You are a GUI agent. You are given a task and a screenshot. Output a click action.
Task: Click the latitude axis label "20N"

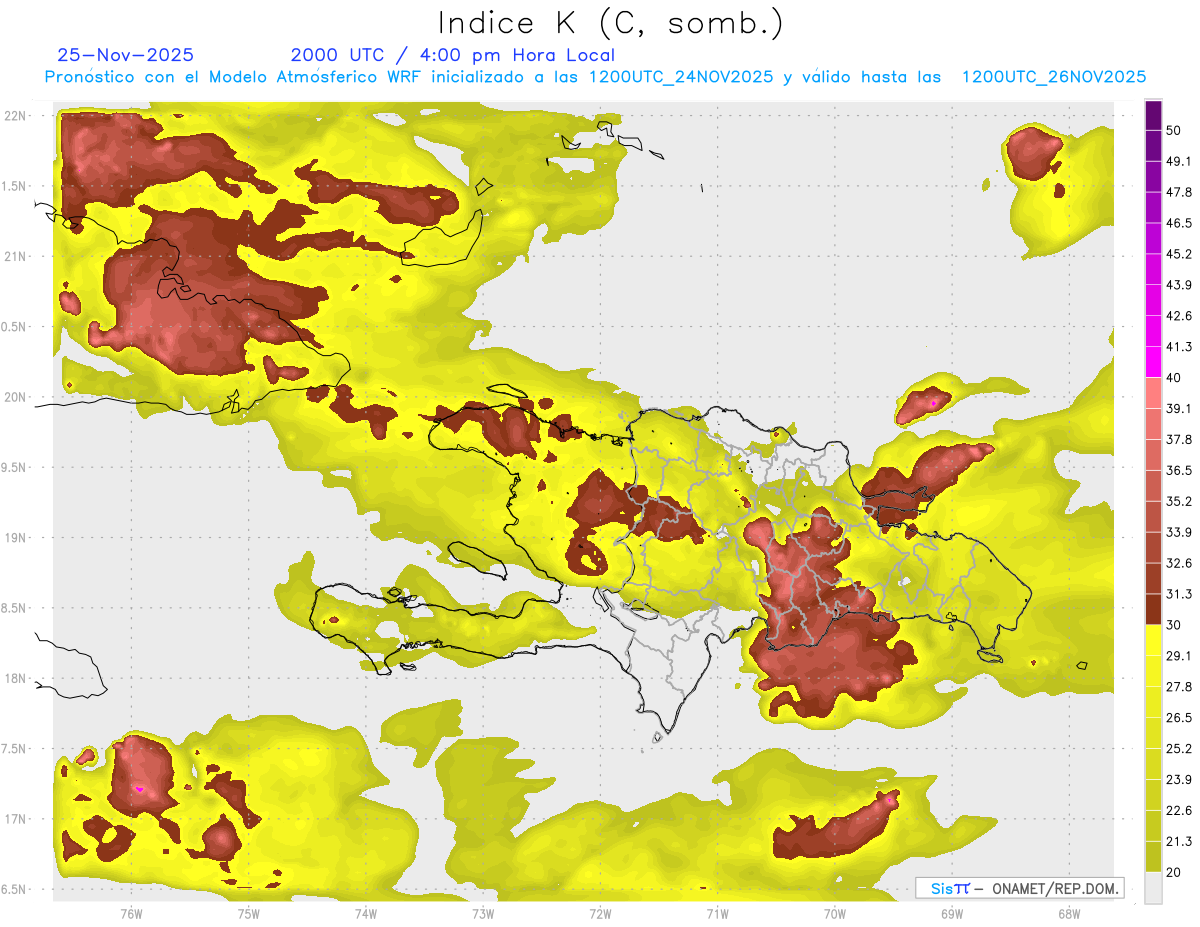[14, 397]
